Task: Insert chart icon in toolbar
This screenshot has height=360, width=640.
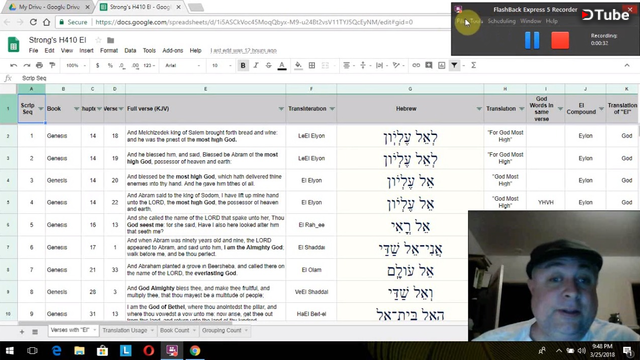Action: (x=442, y=65)
